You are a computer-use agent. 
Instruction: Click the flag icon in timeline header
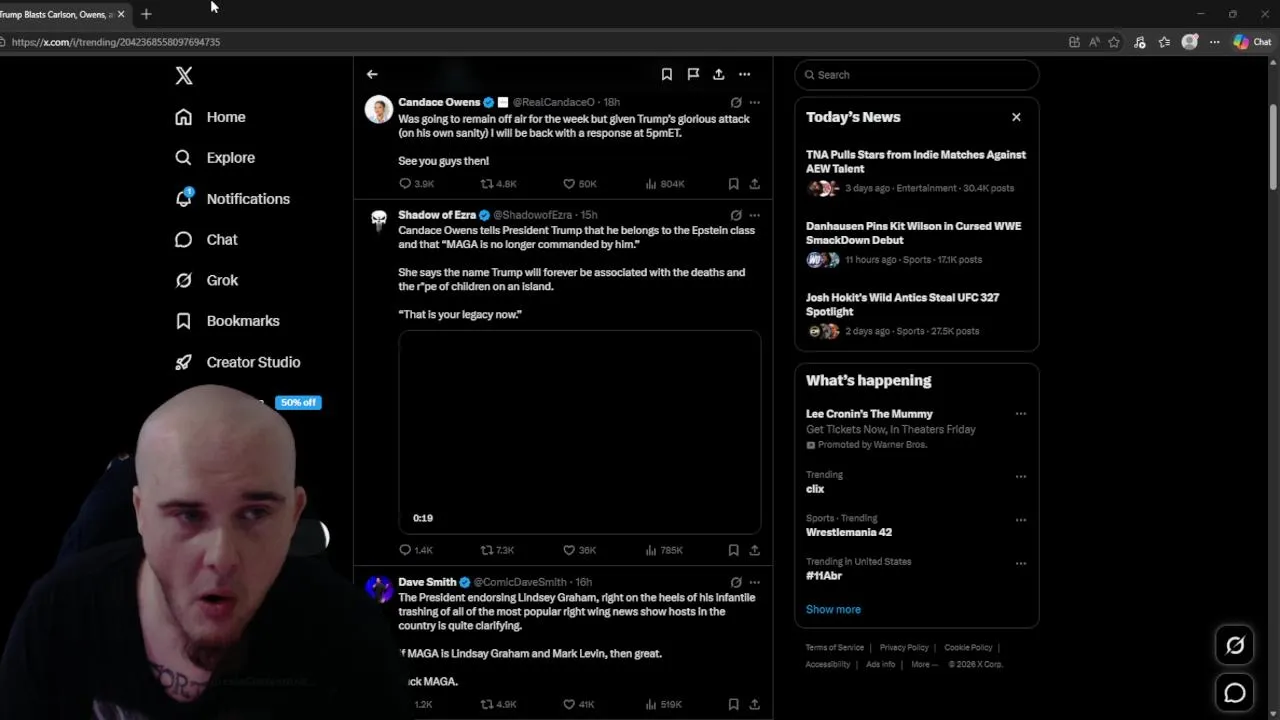pyautogui.click(x=693, y=74)
